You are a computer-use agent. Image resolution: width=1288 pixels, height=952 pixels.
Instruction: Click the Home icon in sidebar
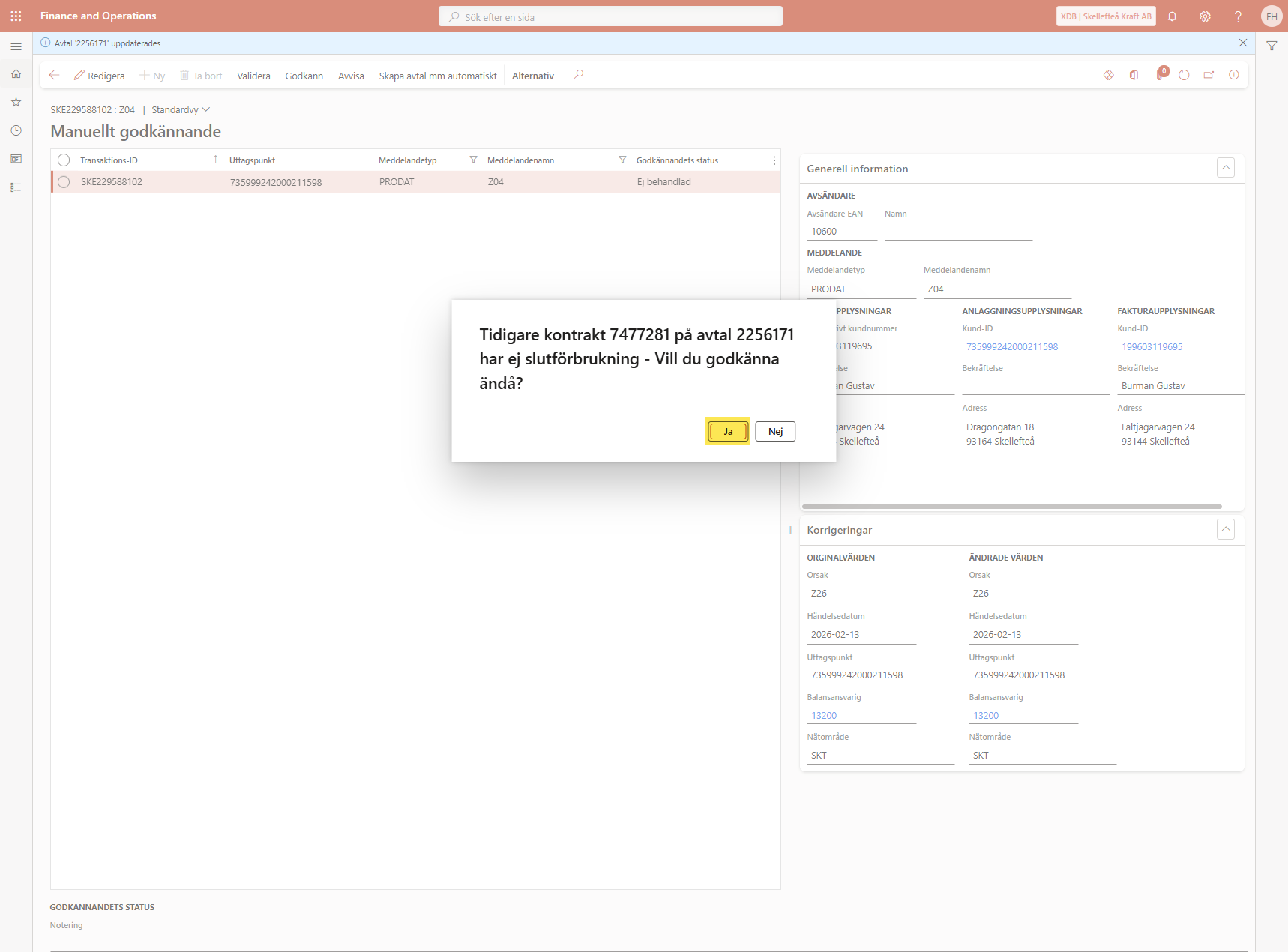point(16,74)
